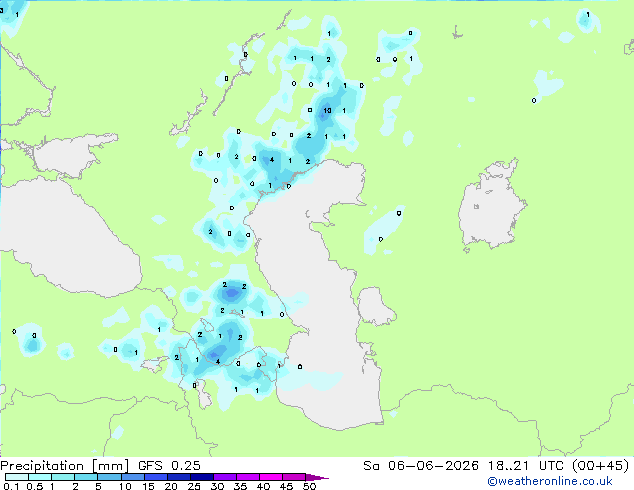Click the legend label 35
The height and width of the screenshot is (490, 634).
240,486
